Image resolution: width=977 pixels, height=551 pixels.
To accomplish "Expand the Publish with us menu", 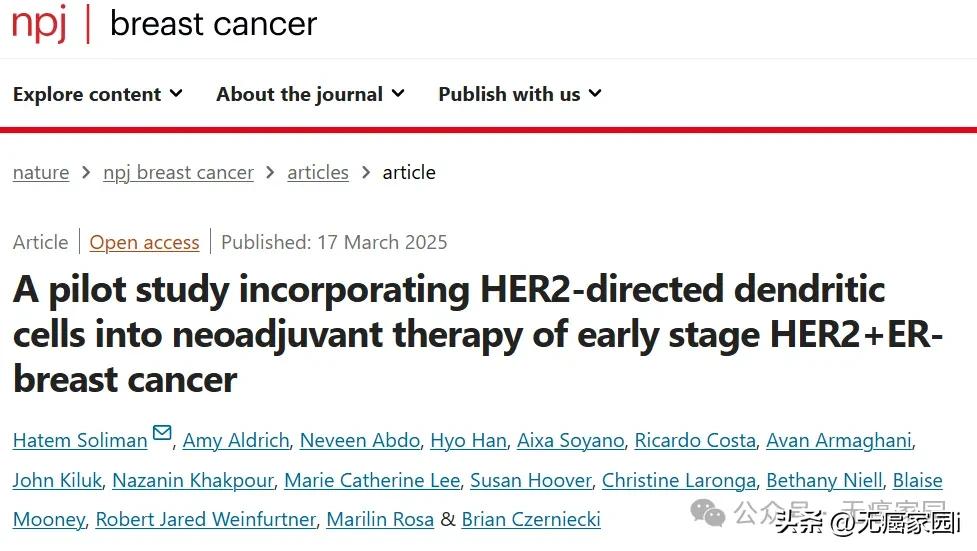I will coord(519,94).
